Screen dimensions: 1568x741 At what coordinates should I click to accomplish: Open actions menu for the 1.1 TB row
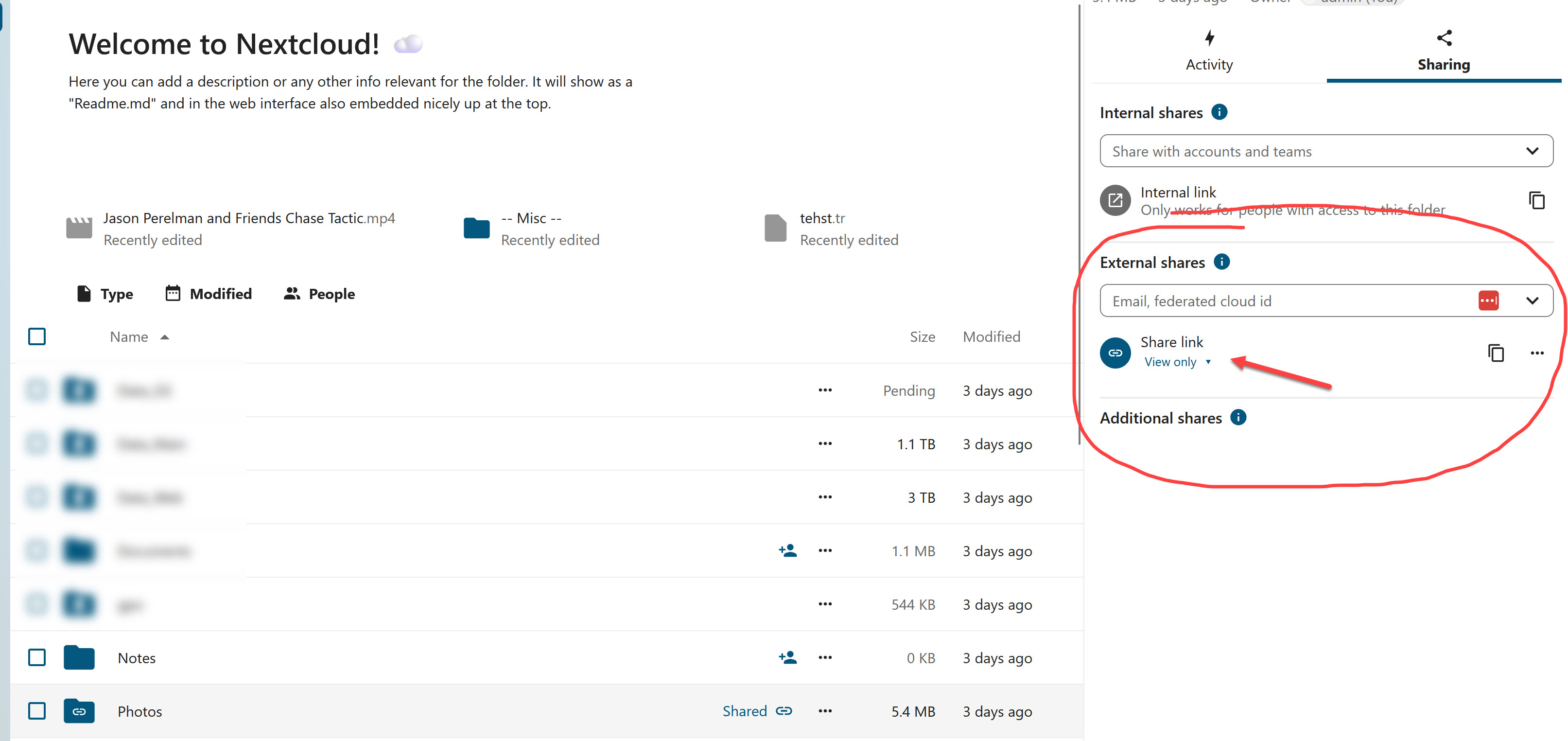point(825,444)
